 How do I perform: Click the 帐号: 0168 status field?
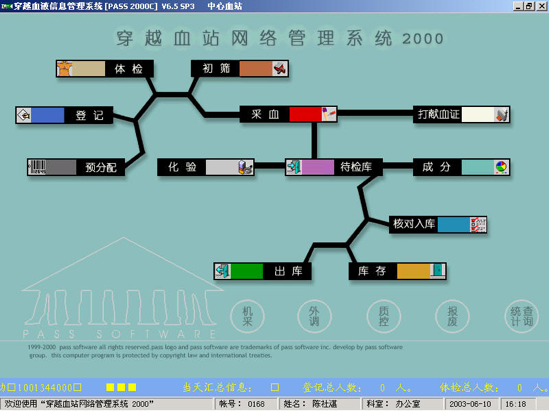[246, 404]
